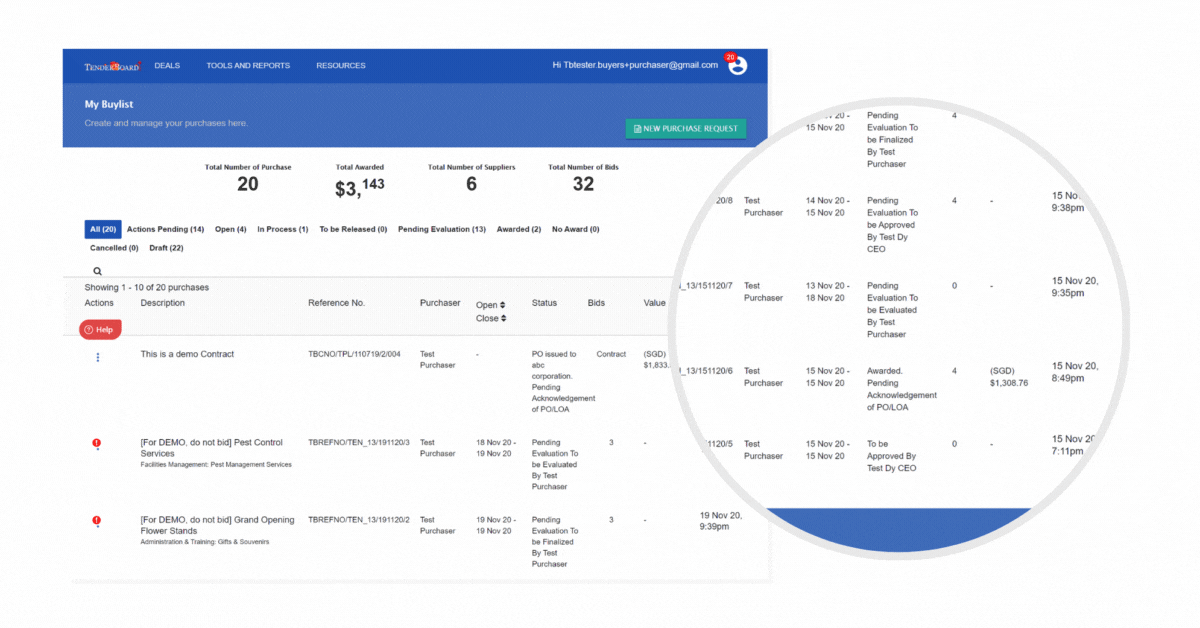
Task: Open the user profile avatar icon
Action: [x=737, y=64]
